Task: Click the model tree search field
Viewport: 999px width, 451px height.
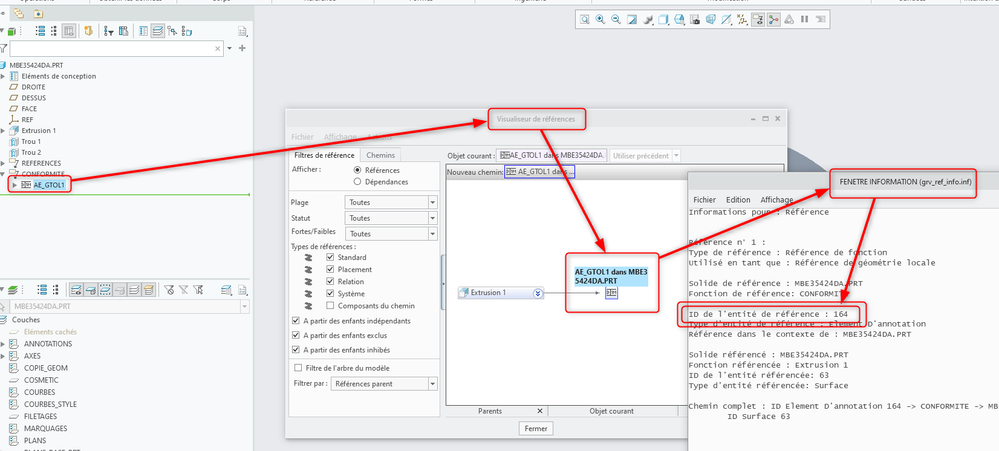Action: 115,48
